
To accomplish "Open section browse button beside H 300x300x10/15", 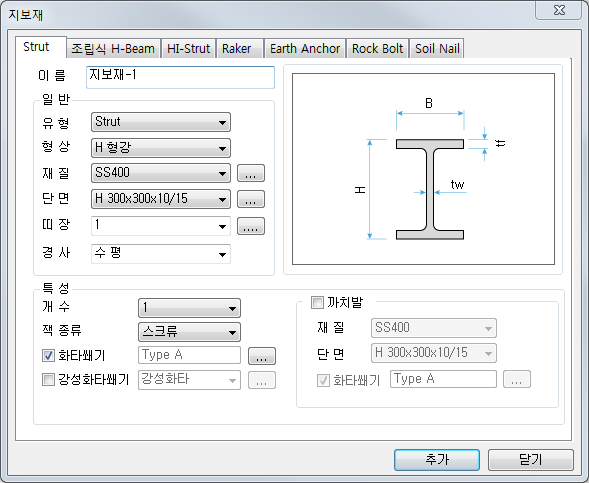I will [251, 199].
